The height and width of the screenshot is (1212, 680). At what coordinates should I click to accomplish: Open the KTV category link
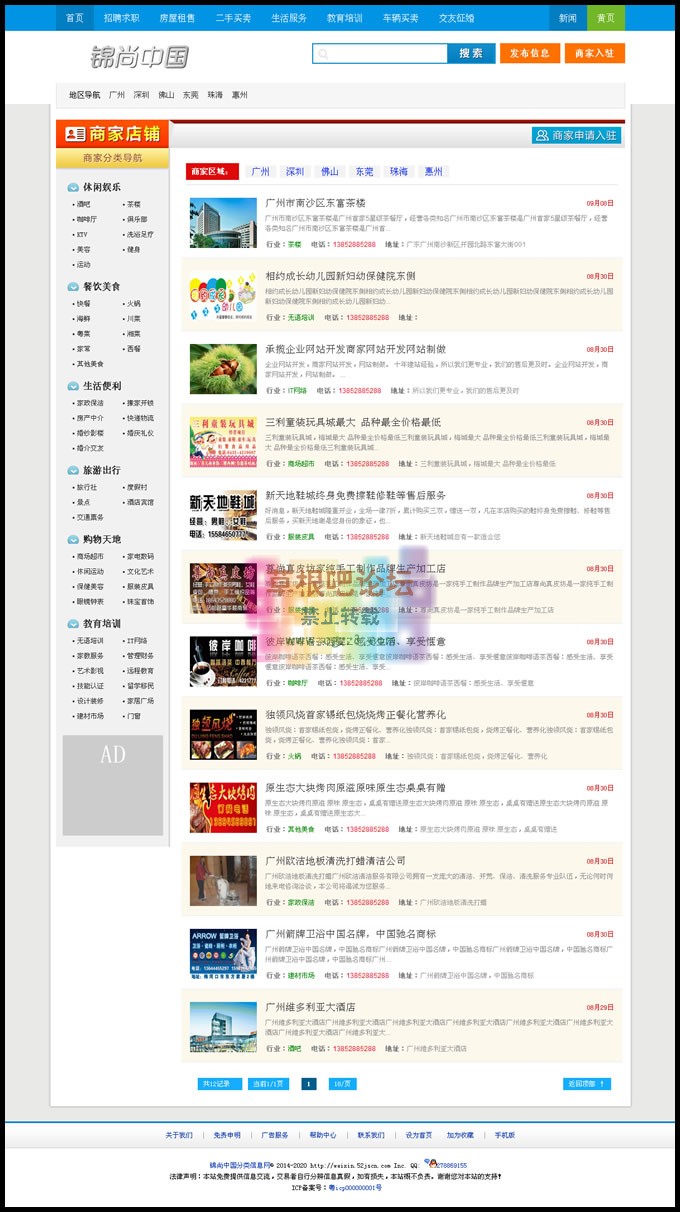click(x=82, y=234)
